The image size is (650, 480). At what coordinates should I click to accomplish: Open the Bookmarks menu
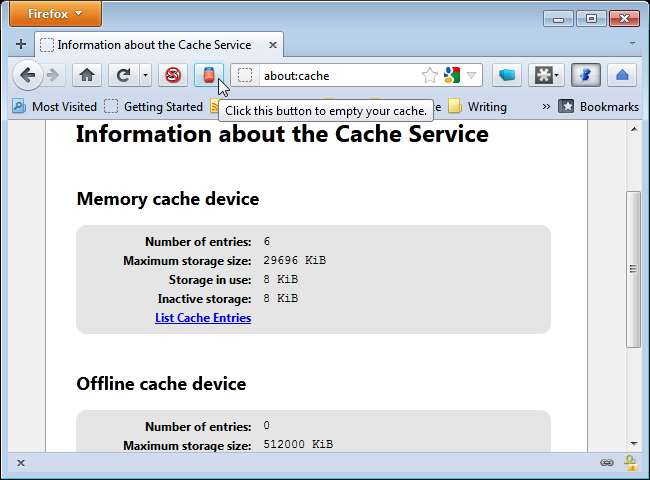coord(598,106)
